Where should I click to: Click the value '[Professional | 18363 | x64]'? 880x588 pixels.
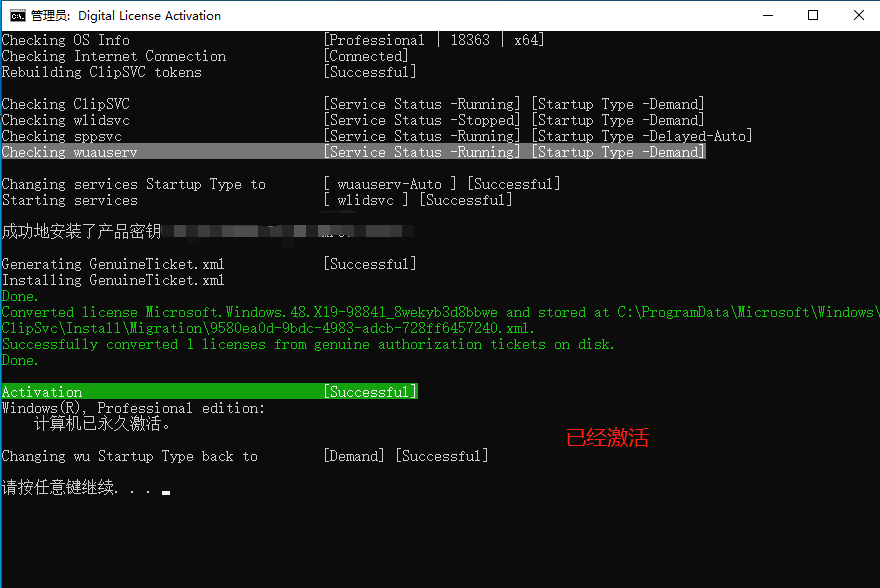click(x=434, y=40)
